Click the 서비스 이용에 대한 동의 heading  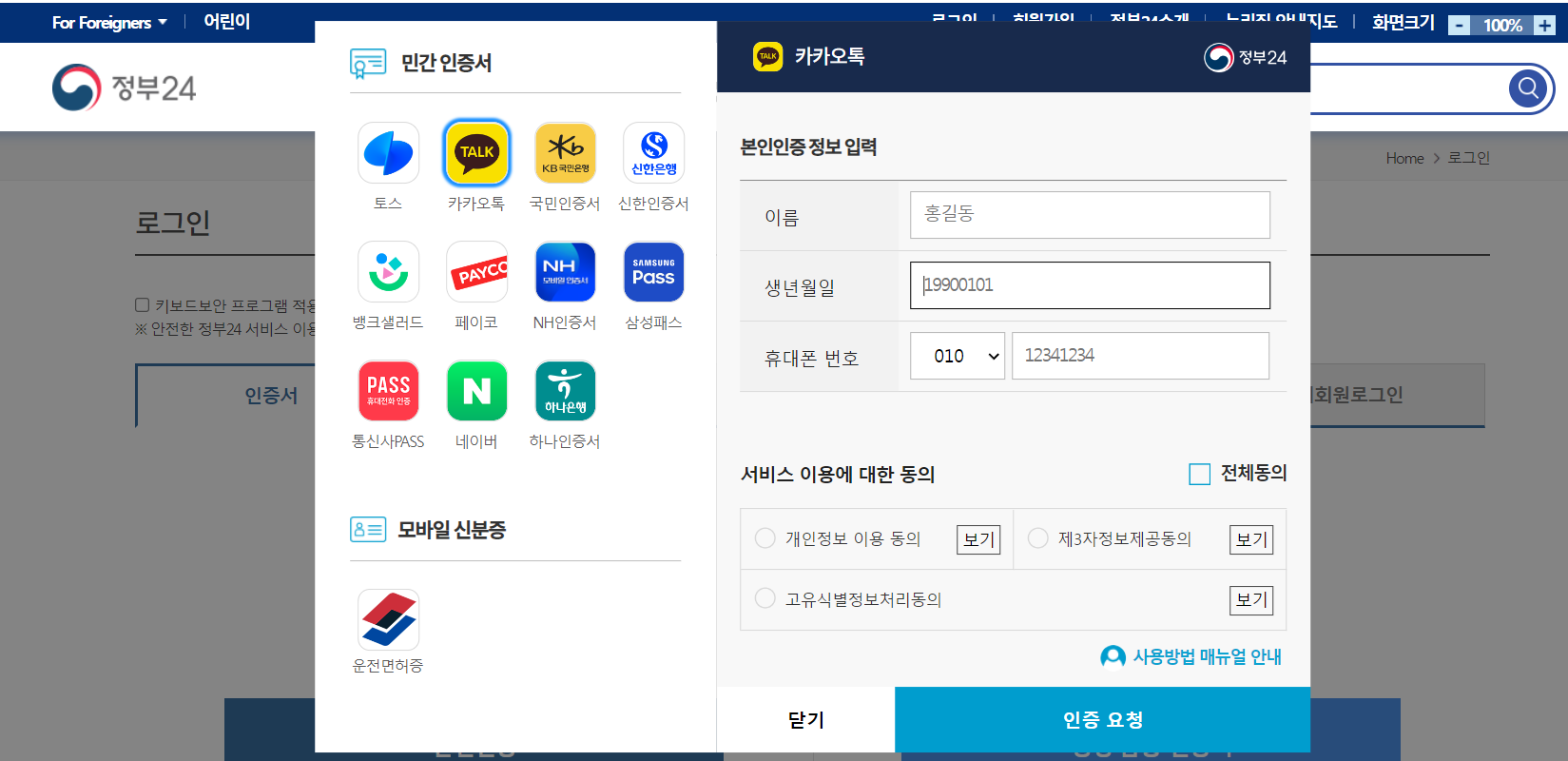point(838,474)
